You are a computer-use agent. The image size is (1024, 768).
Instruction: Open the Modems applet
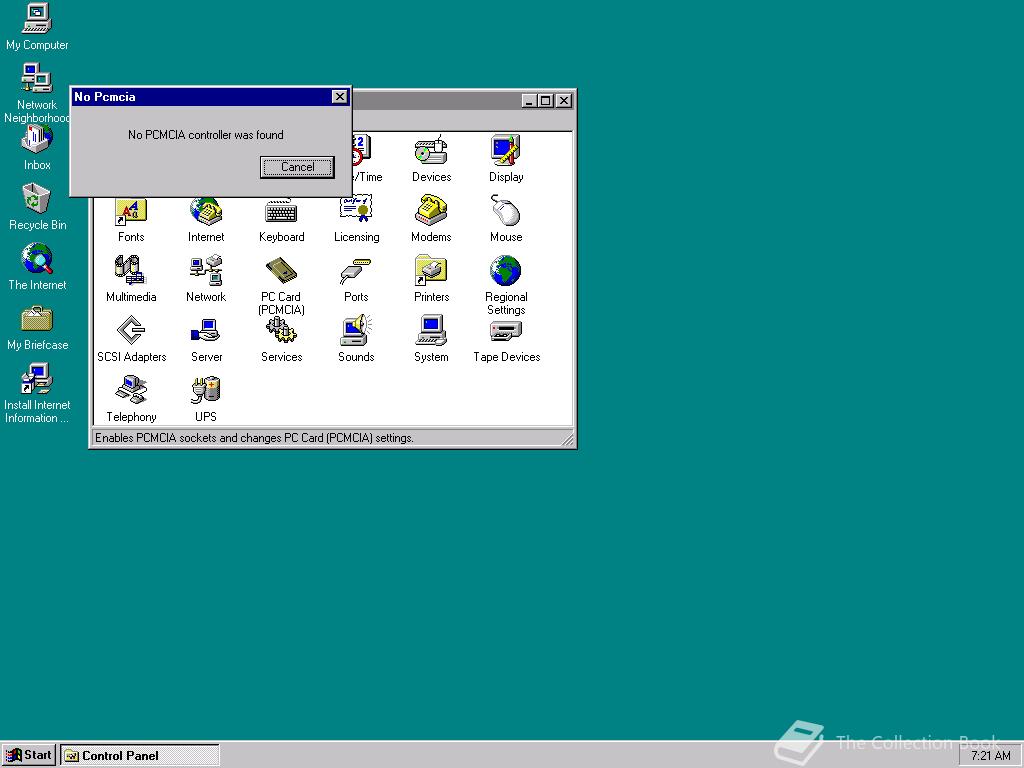coord(431,219)
